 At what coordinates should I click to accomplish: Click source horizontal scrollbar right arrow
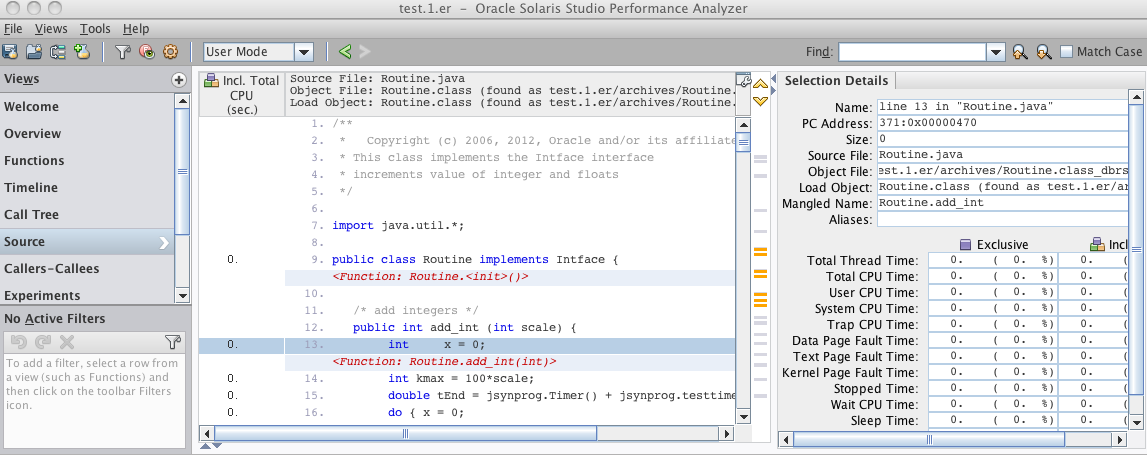click(x=726, y=433)
